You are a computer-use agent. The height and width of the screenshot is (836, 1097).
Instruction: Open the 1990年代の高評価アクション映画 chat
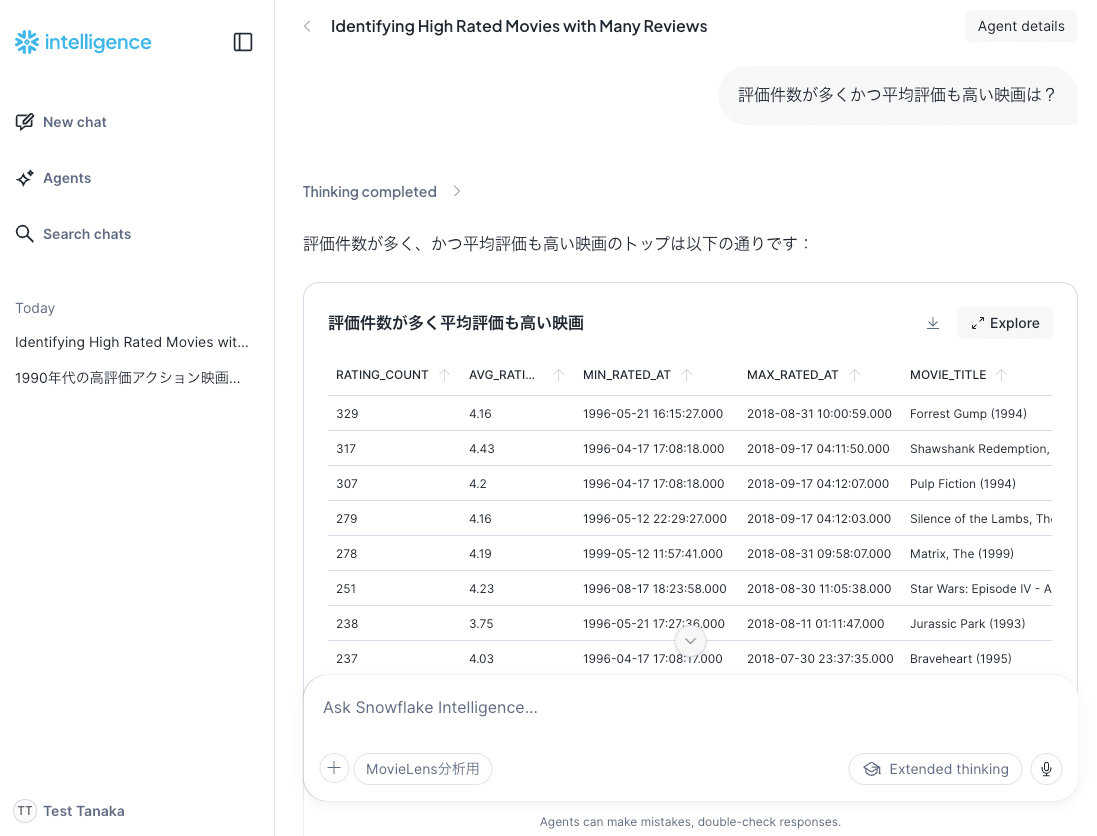(x=128, y=378)
